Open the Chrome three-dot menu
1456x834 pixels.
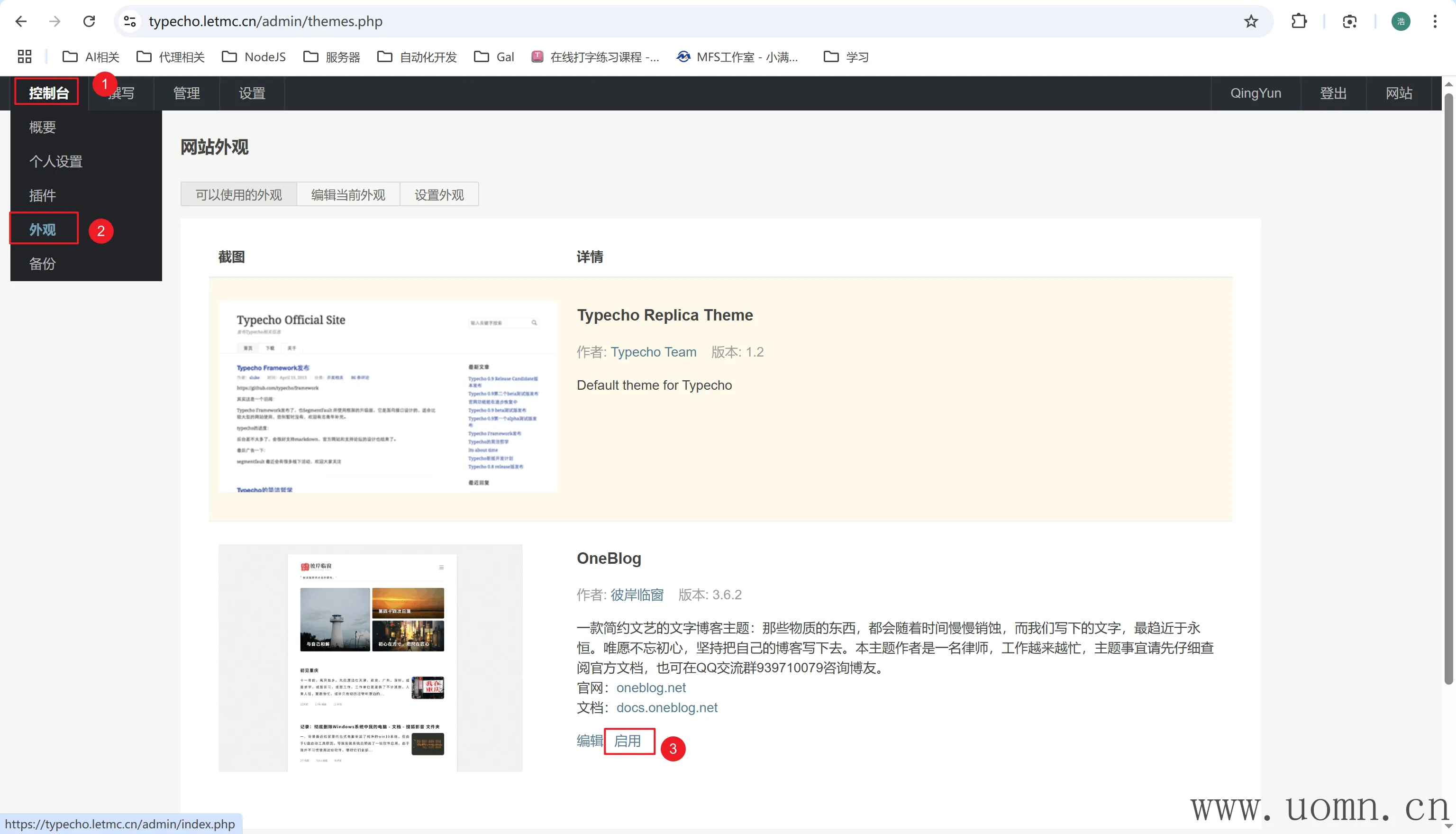1434,21
